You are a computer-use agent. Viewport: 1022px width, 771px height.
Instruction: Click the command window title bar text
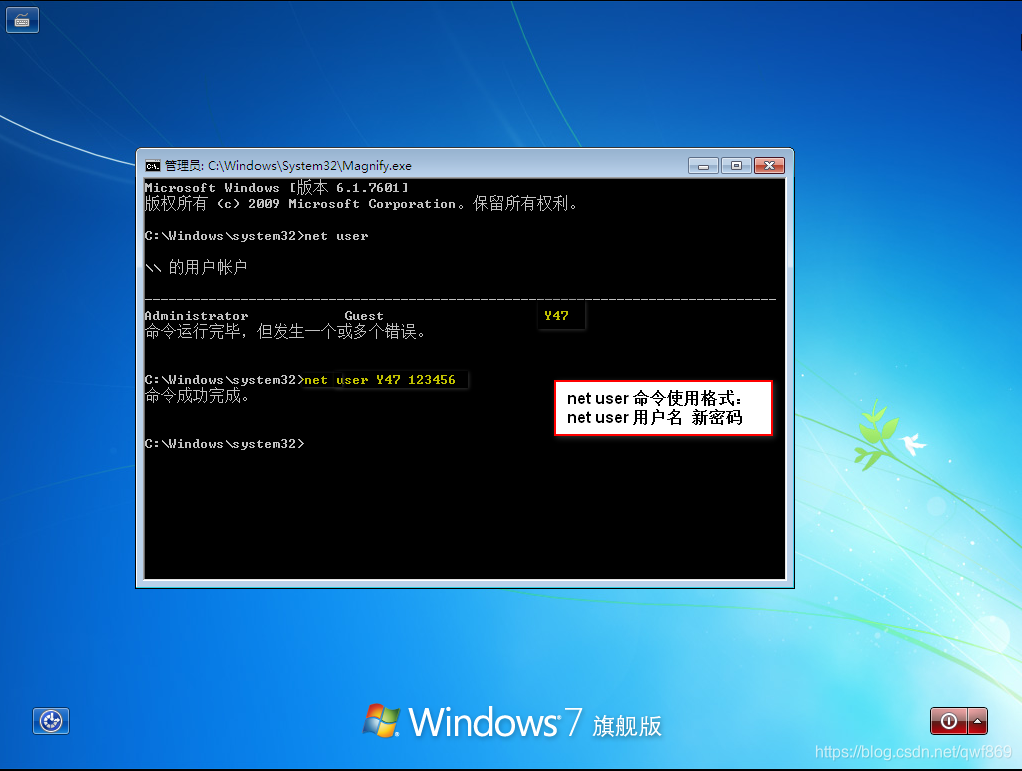[288, 166]
